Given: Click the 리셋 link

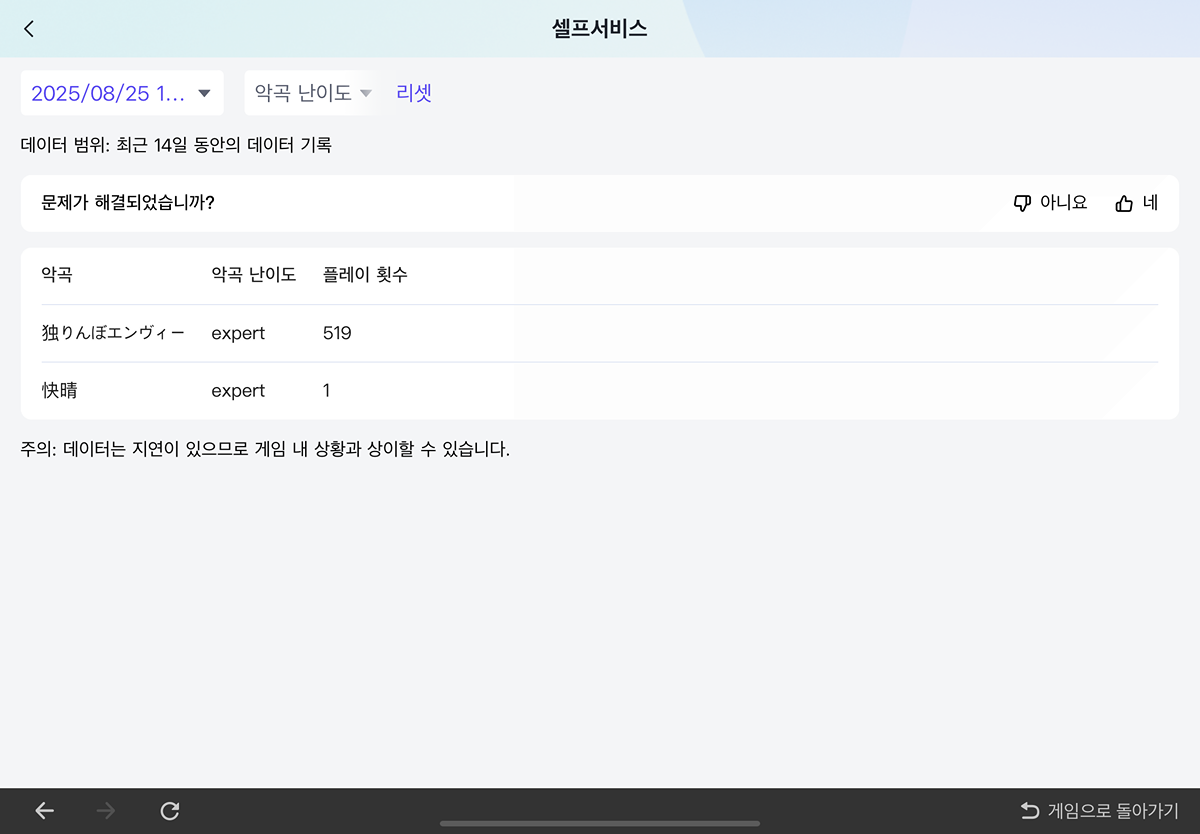Looking at the screenshot, I should [x=414, y=93].
